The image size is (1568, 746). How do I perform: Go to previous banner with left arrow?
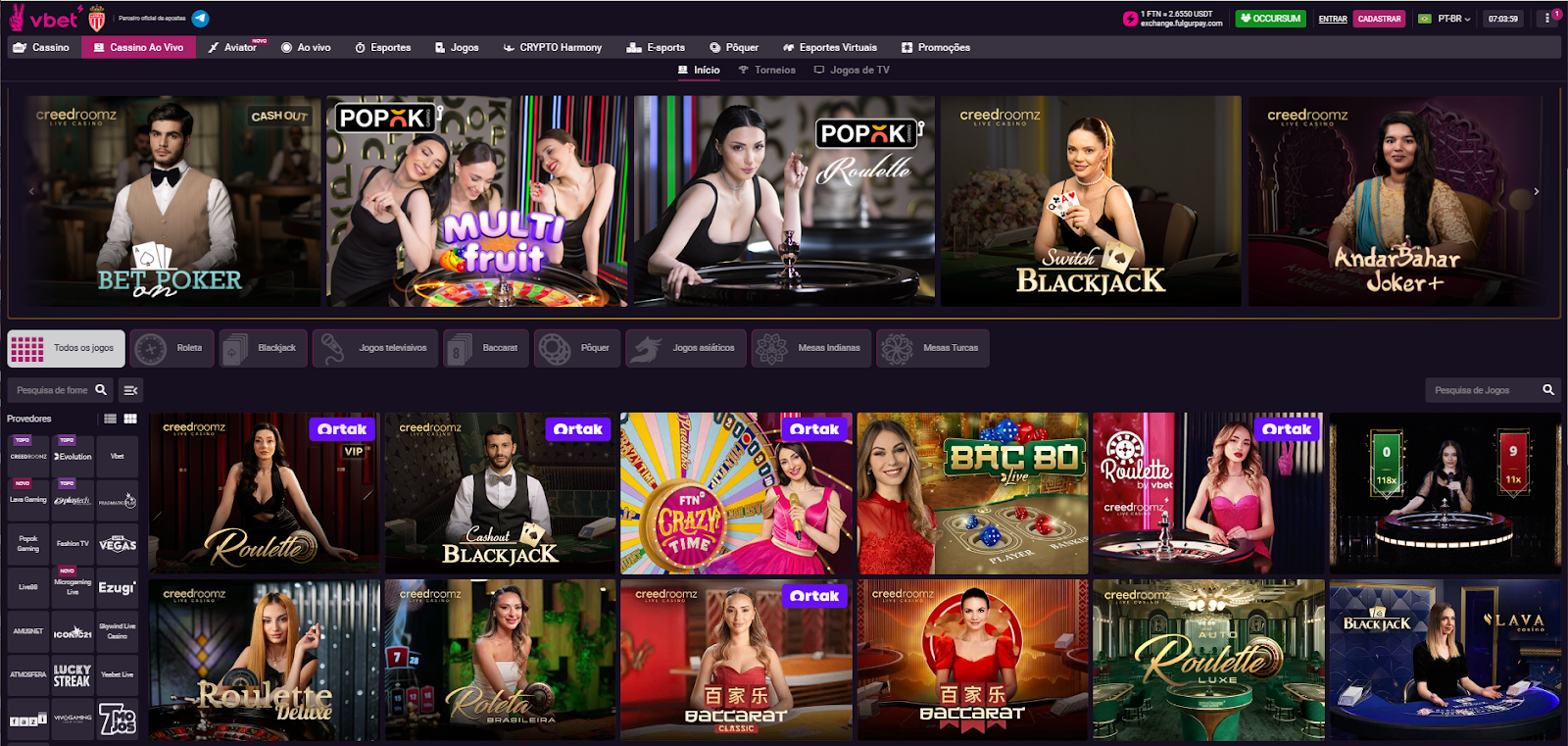coord(31,192)
